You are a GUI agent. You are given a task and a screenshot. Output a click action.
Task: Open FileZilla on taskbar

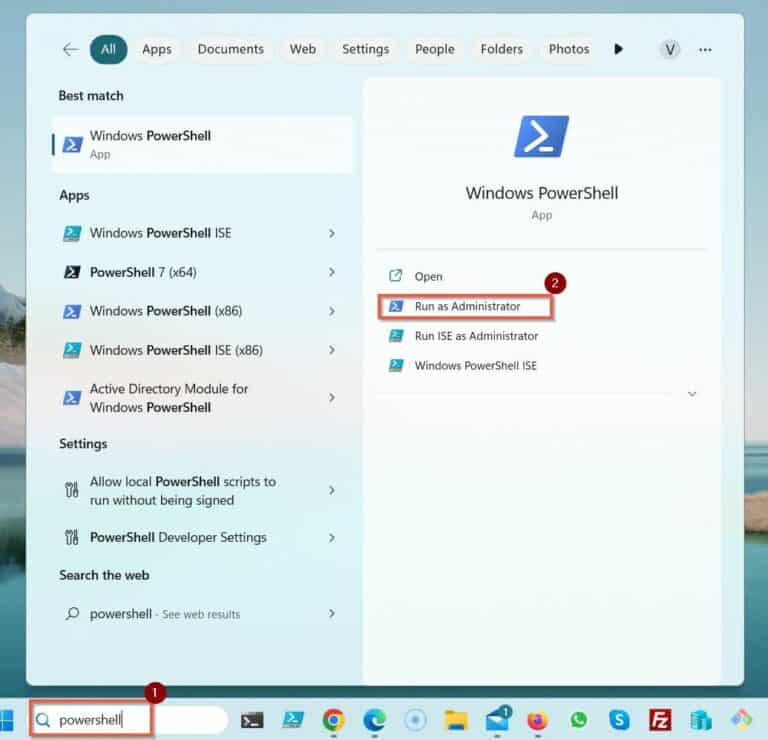660,720
